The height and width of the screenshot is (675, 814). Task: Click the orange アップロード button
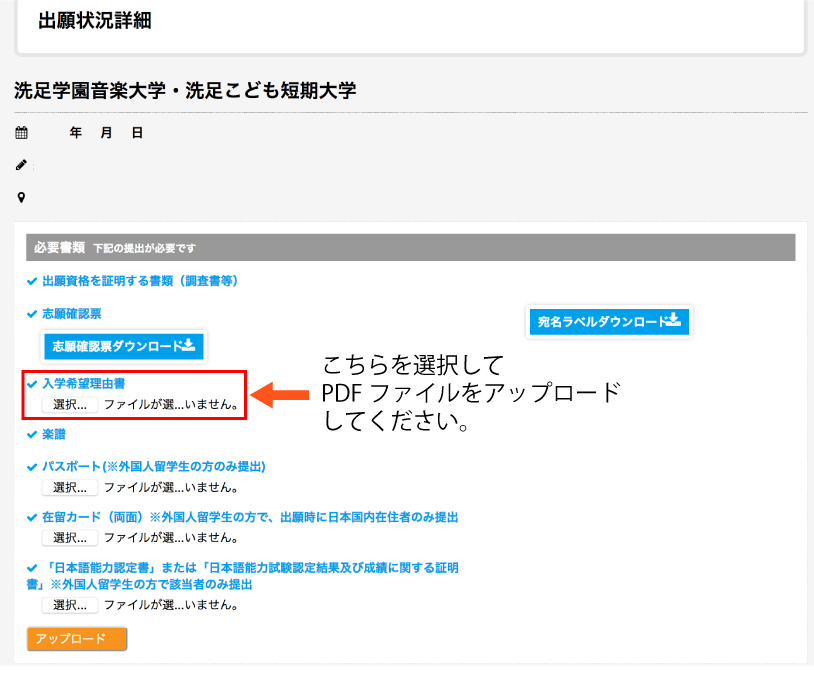[77, 639]
